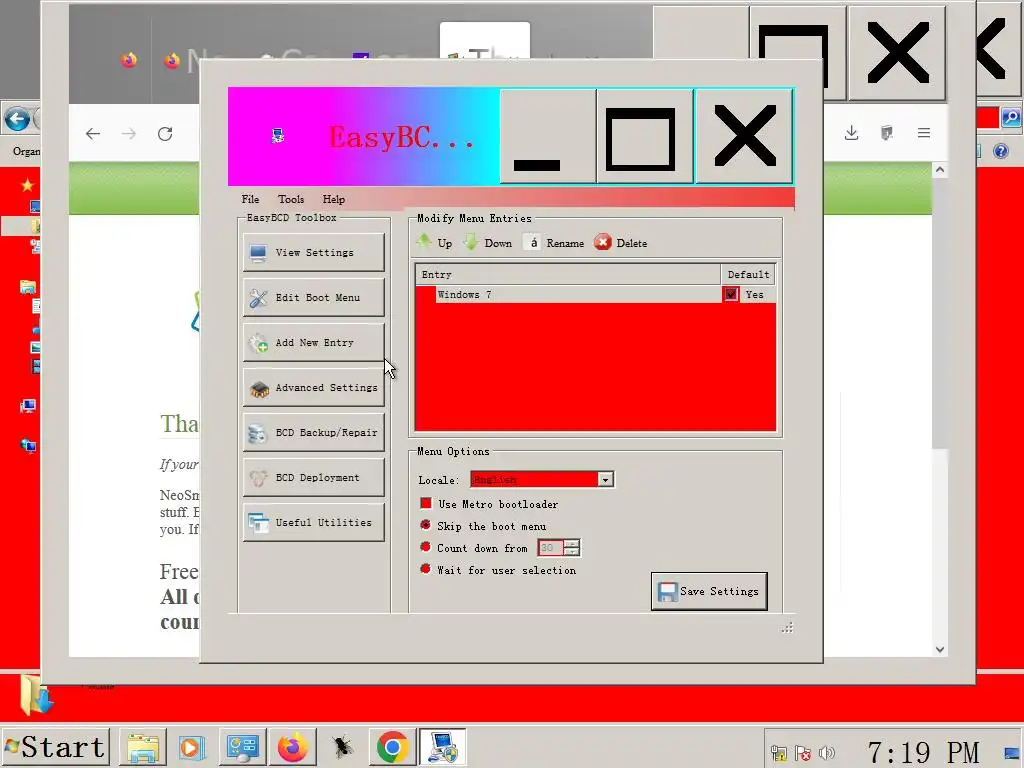Move the boot entry Down
The height and width of the screenshot is (768, 1024).
(x=488, y=242)
